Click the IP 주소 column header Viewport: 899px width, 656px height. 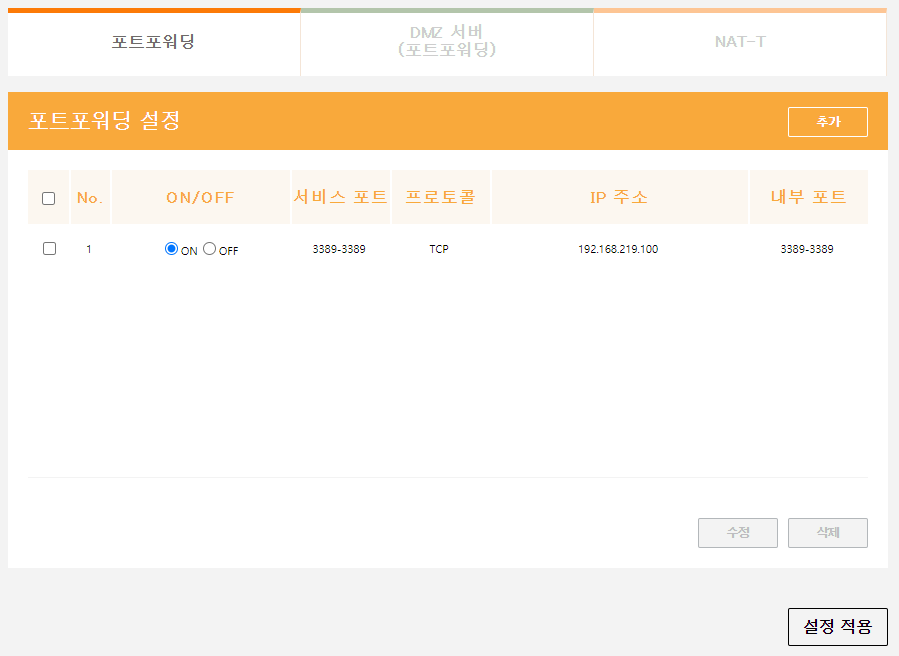[619, 197]
